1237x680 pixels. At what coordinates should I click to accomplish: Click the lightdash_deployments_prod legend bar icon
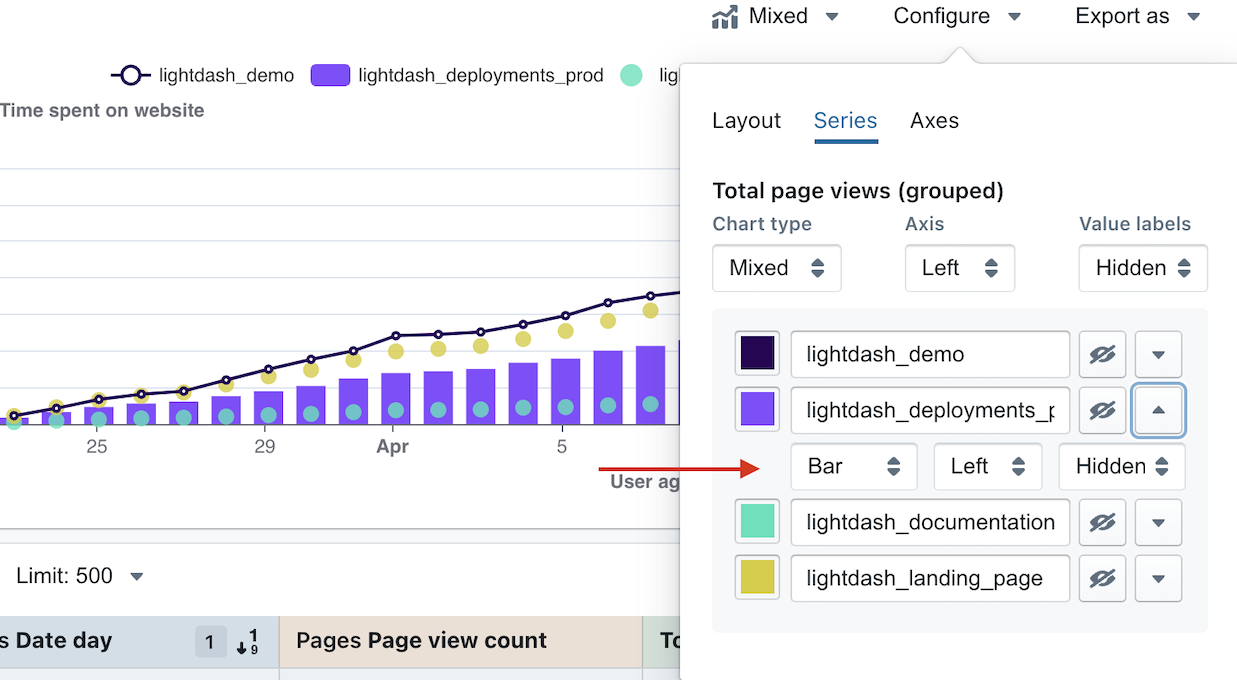click(330, 75)
